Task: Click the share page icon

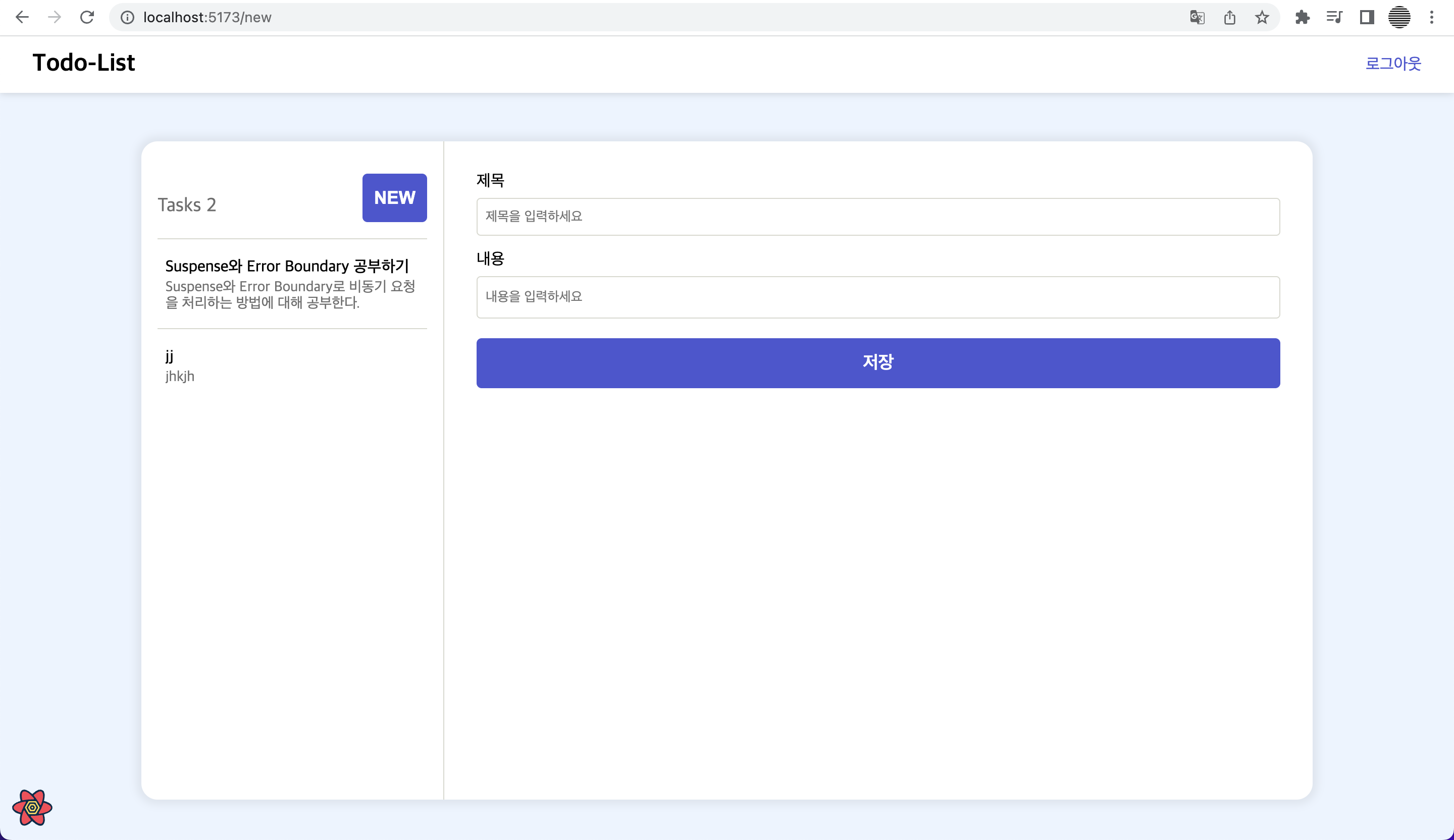Action: (1229, 17)
